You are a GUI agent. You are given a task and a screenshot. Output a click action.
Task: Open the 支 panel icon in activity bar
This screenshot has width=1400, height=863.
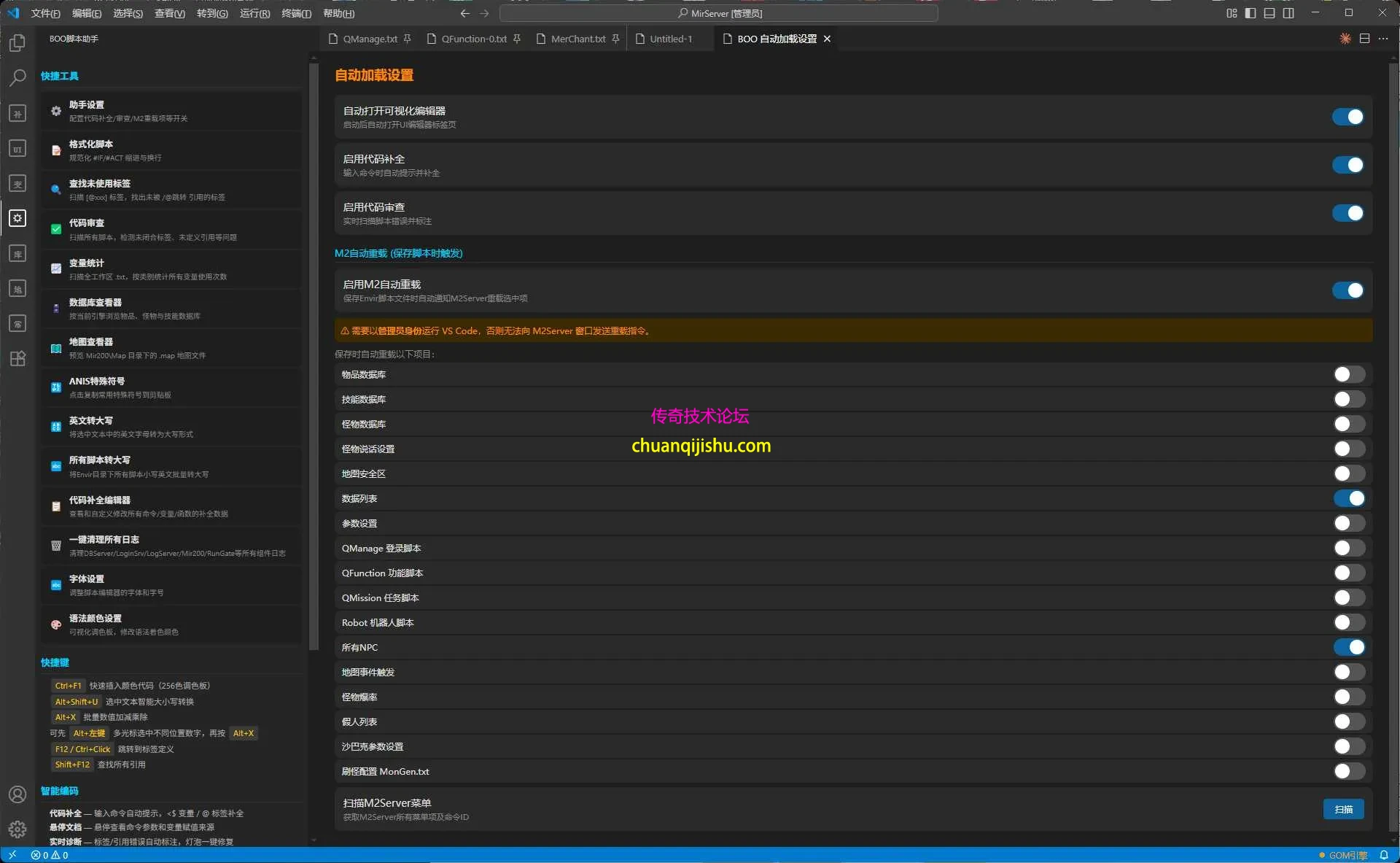pyautogui.click(x=17, y=183)
